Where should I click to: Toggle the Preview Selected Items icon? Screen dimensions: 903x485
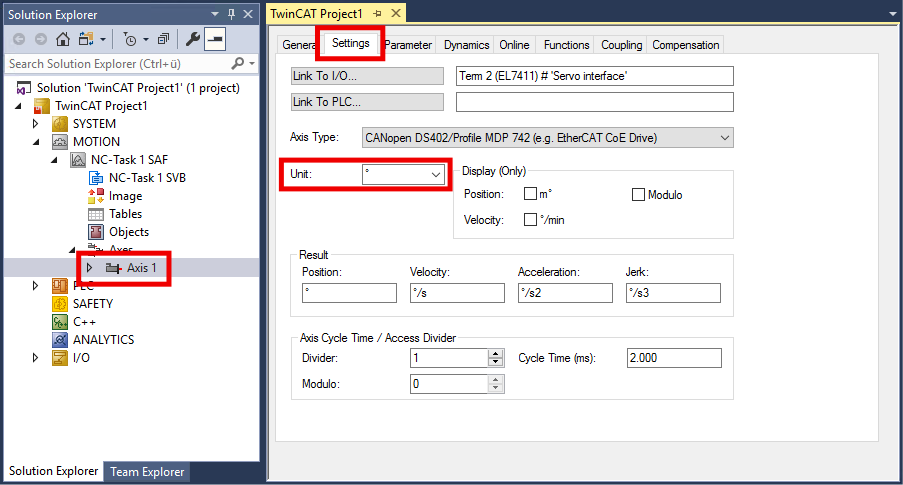(x=215, y=39)
